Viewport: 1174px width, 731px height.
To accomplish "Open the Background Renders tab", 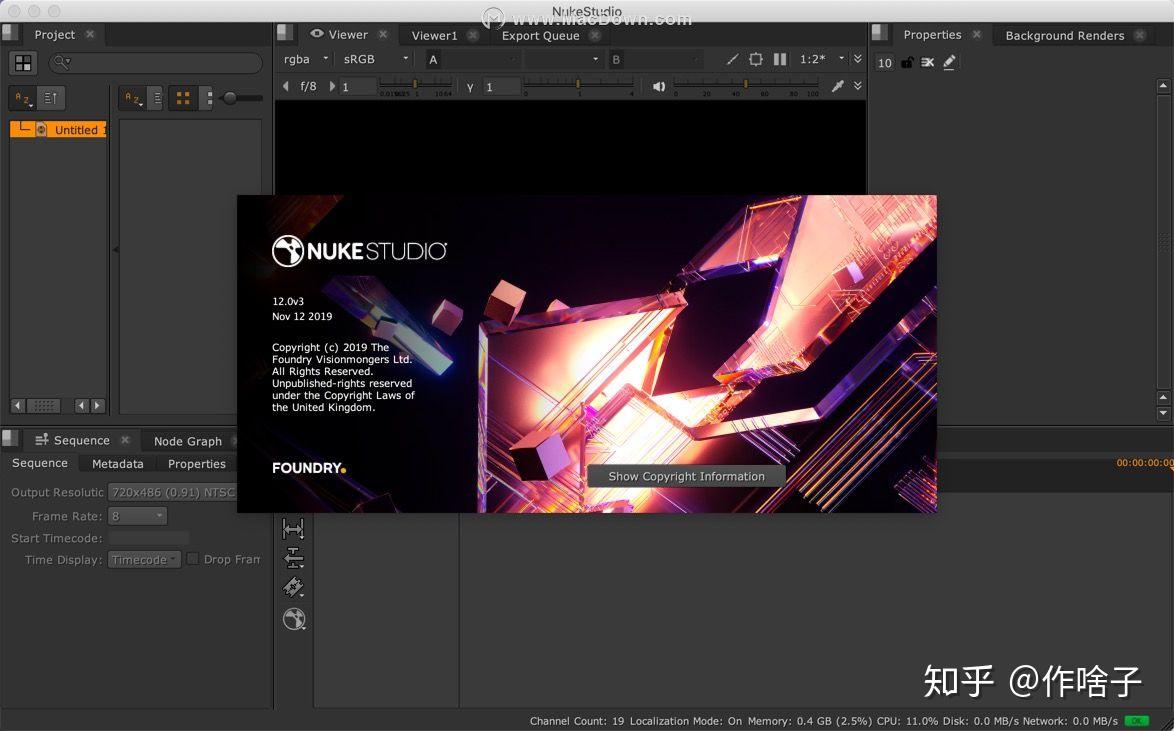I will click(1065, 35).
